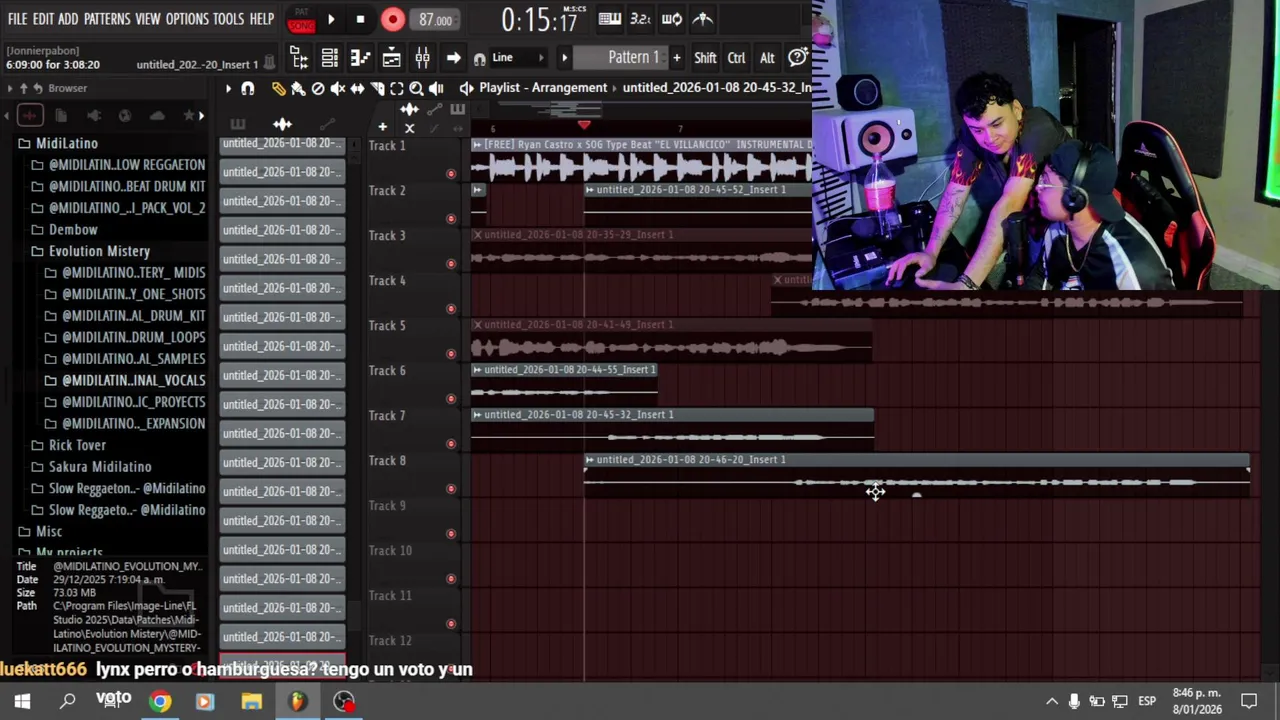Open the starred favorites tab in Browser
Image resolution: width=1280 pixels, height=720 pixels.
[188, 116]
